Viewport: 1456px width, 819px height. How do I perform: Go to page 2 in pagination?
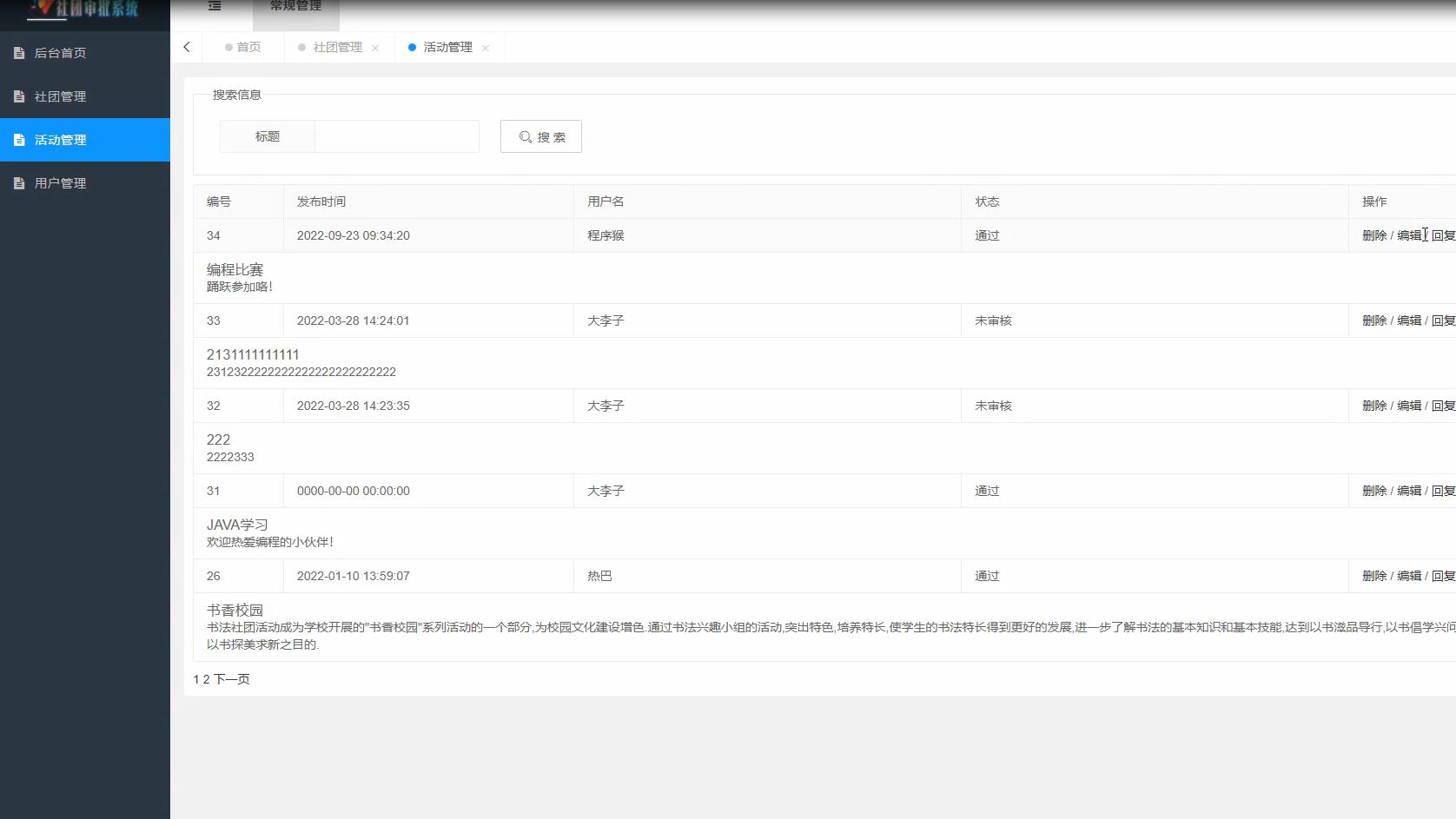coord(206,679)
